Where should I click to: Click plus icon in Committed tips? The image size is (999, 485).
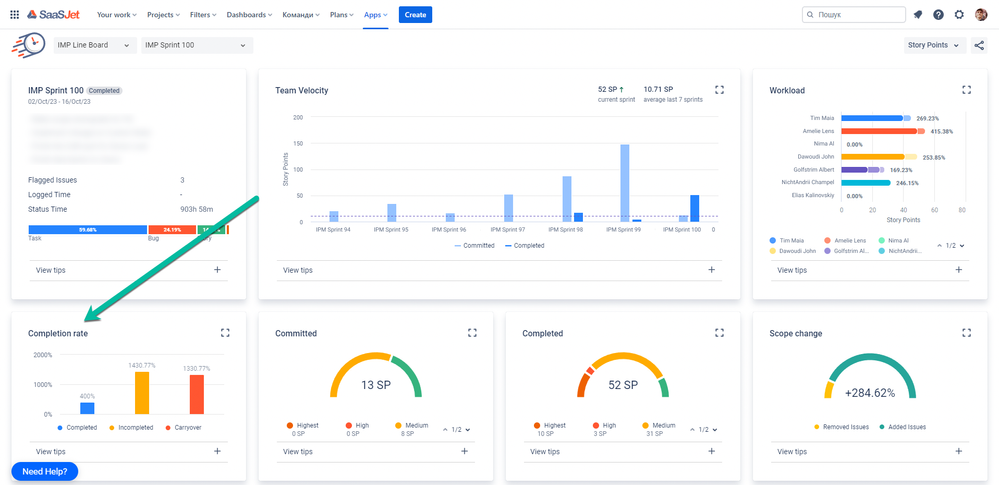pos(464,451)
